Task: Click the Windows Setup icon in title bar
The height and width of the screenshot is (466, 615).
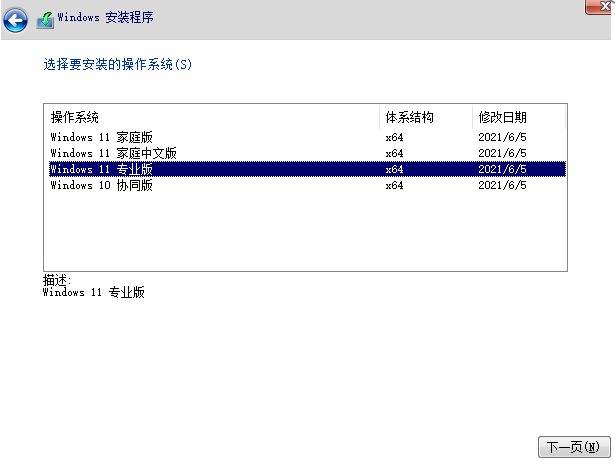Action: tap(45, 19)
